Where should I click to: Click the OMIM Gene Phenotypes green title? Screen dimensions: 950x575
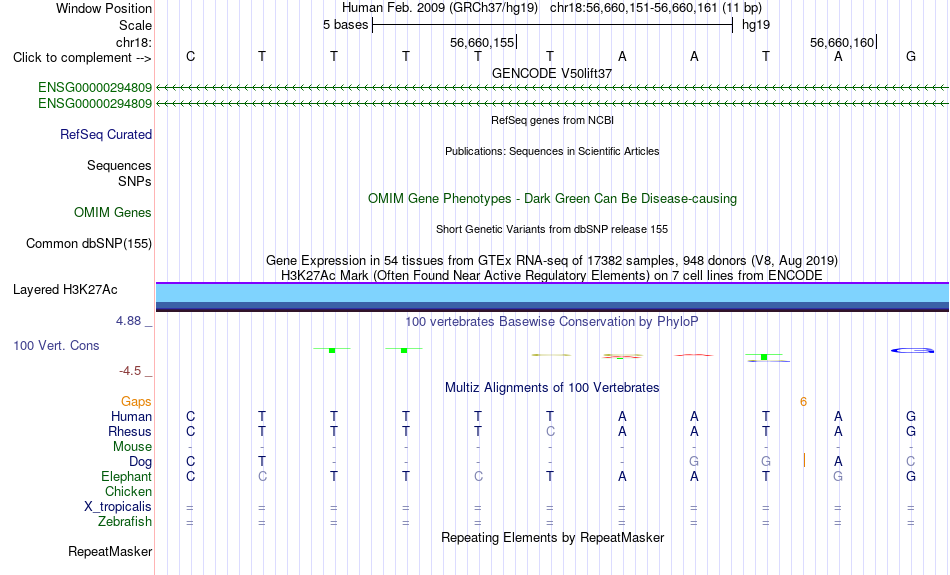pyautogui.click(x=552, y=199)
